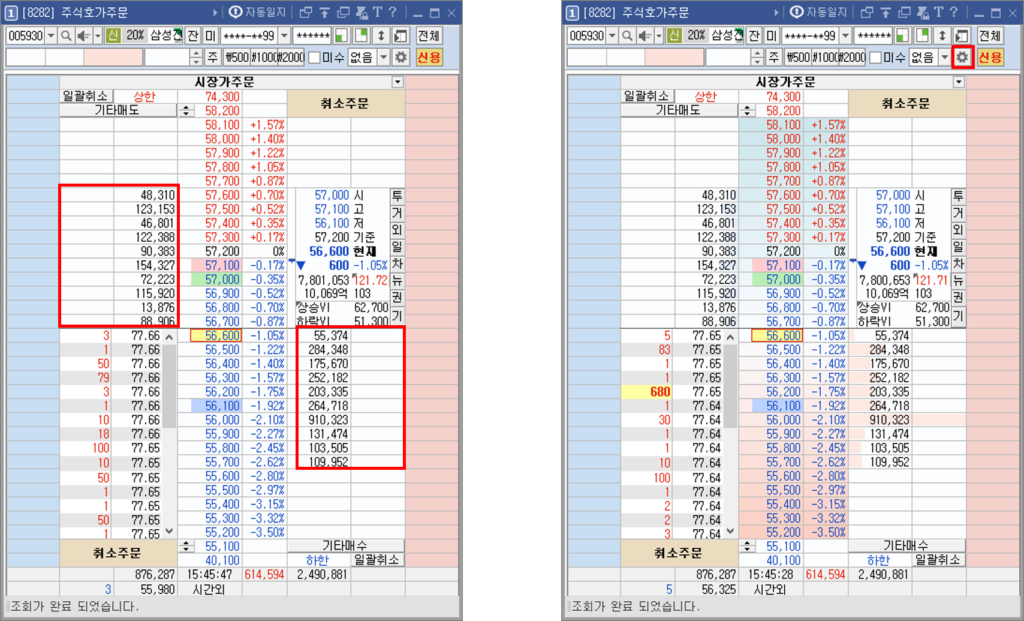This screenshot has height=621, width=1024.
Task: Select the 외 side tab in left window
Action: coord(397,230)
